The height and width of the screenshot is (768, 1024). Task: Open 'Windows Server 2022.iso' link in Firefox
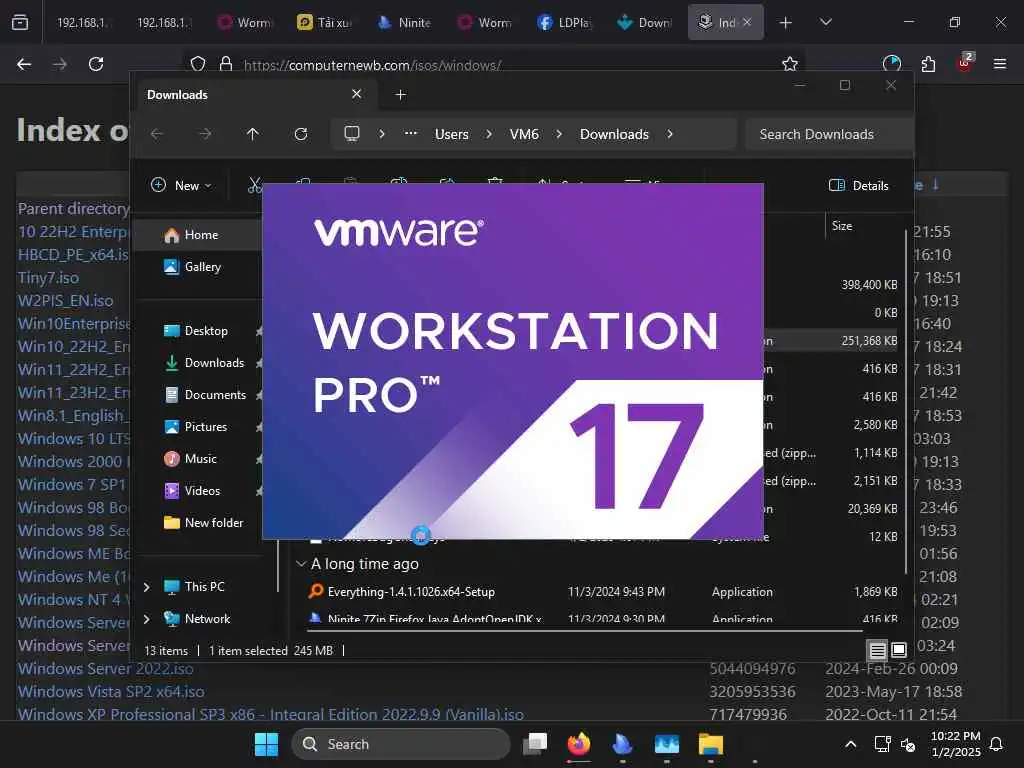click(106, 669)
